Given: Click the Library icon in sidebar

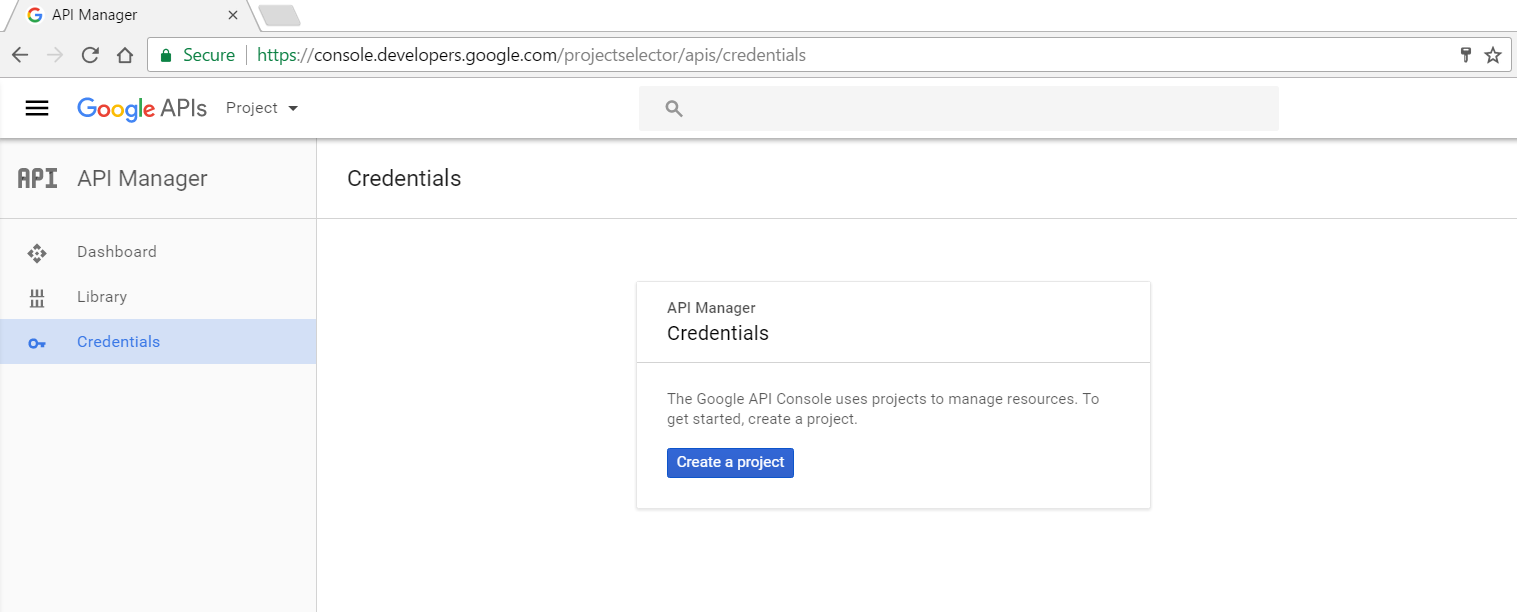Looking at the screenshot, I should coord(37,297).
